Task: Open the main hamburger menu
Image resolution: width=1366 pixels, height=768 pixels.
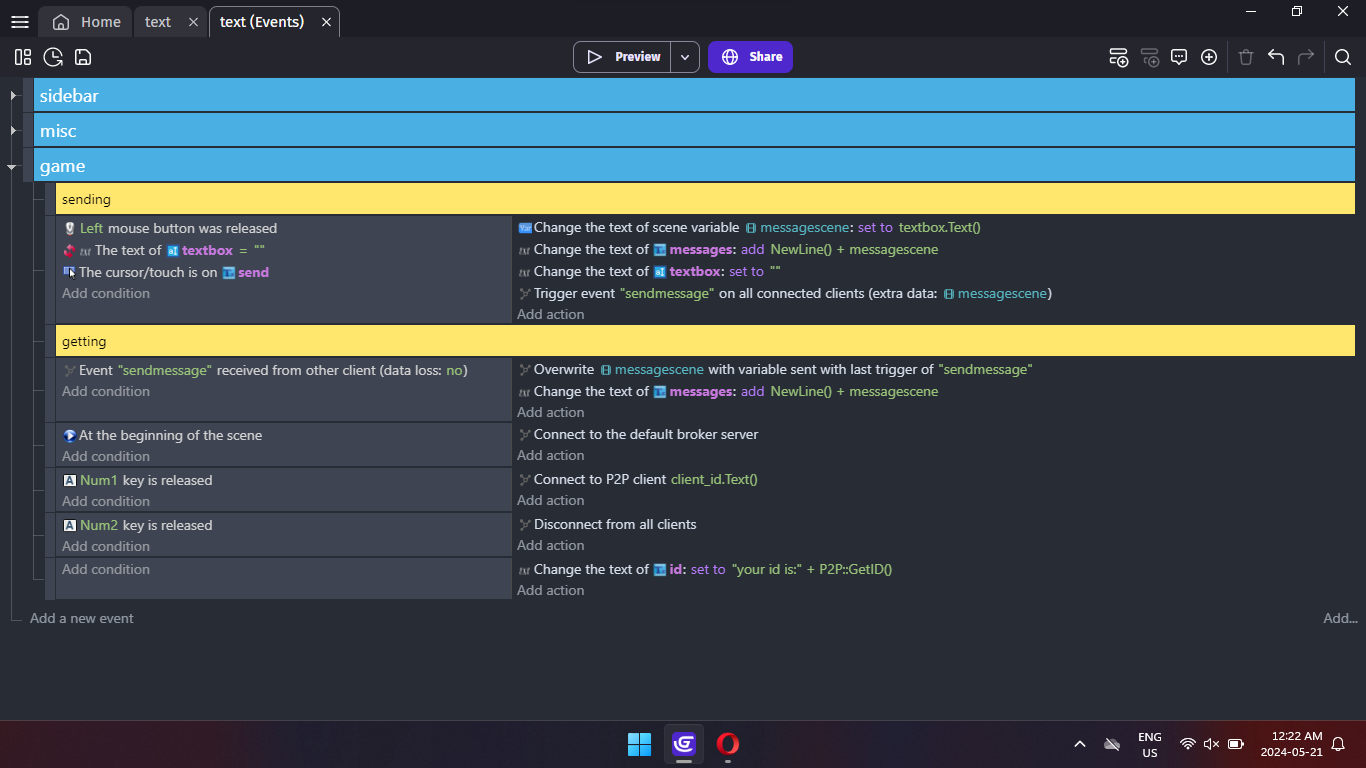Action: pyautogui.click(x=19, y=22)
